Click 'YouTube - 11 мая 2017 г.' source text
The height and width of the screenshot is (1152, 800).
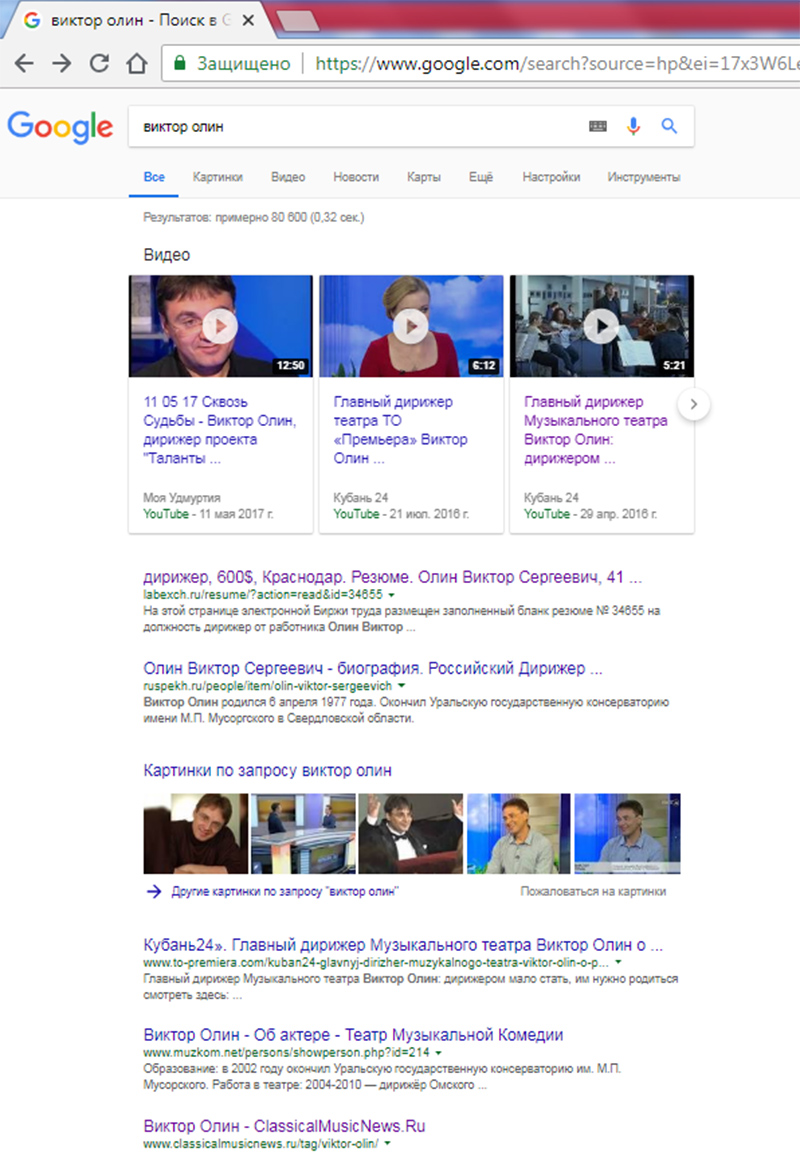tap(208, 514)
